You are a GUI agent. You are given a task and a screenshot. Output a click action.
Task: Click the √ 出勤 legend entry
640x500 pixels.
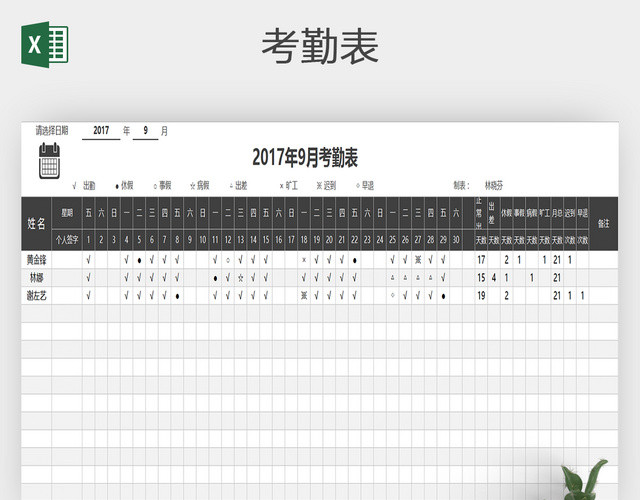coord(84,186)
